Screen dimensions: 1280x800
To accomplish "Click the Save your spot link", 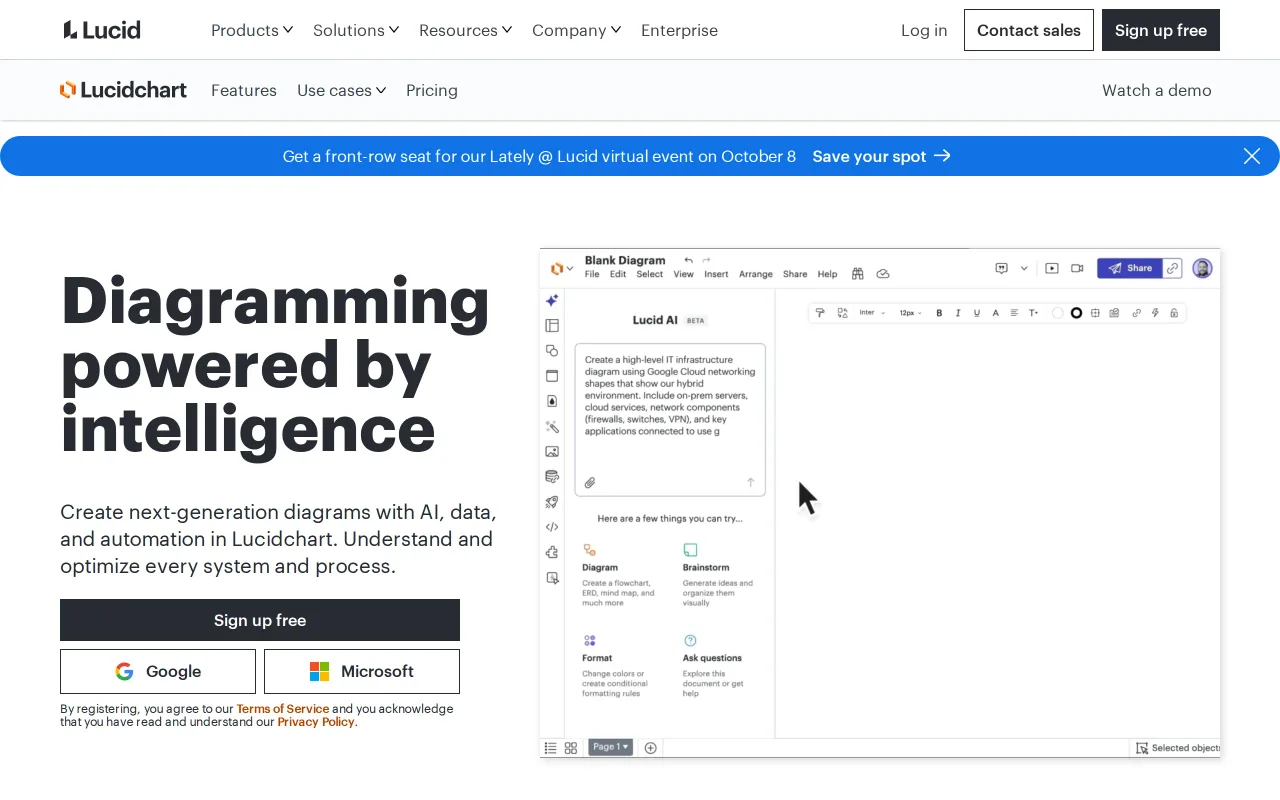I will [881, 156].
